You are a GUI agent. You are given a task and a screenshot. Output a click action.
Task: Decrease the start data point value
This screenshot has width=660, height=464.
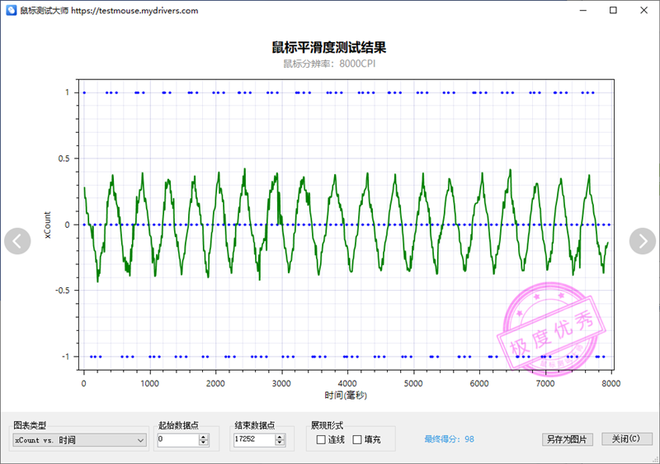coord(204,442)
